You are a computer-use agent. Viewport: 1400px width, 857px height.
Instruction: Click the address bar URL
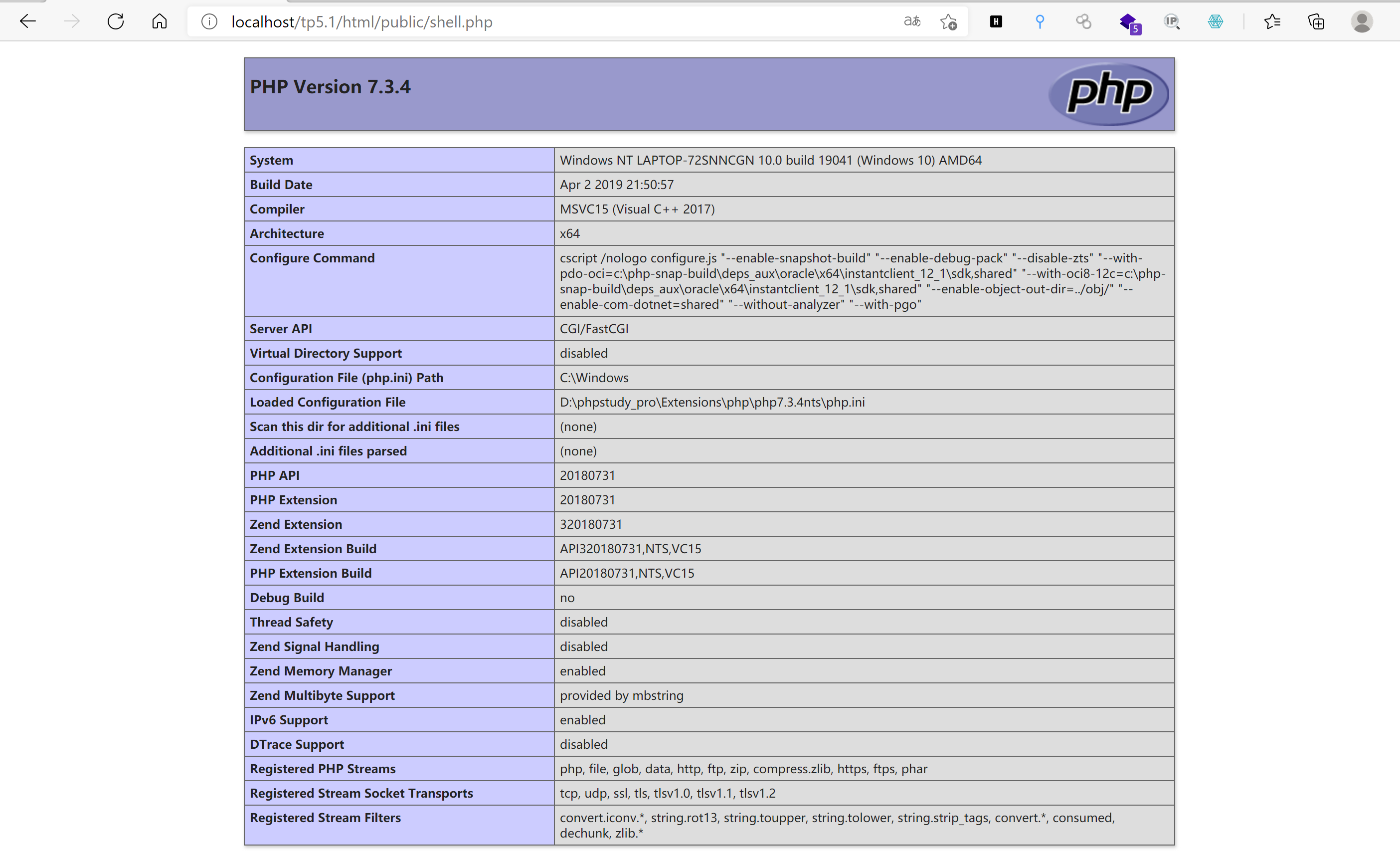[362, 21]
